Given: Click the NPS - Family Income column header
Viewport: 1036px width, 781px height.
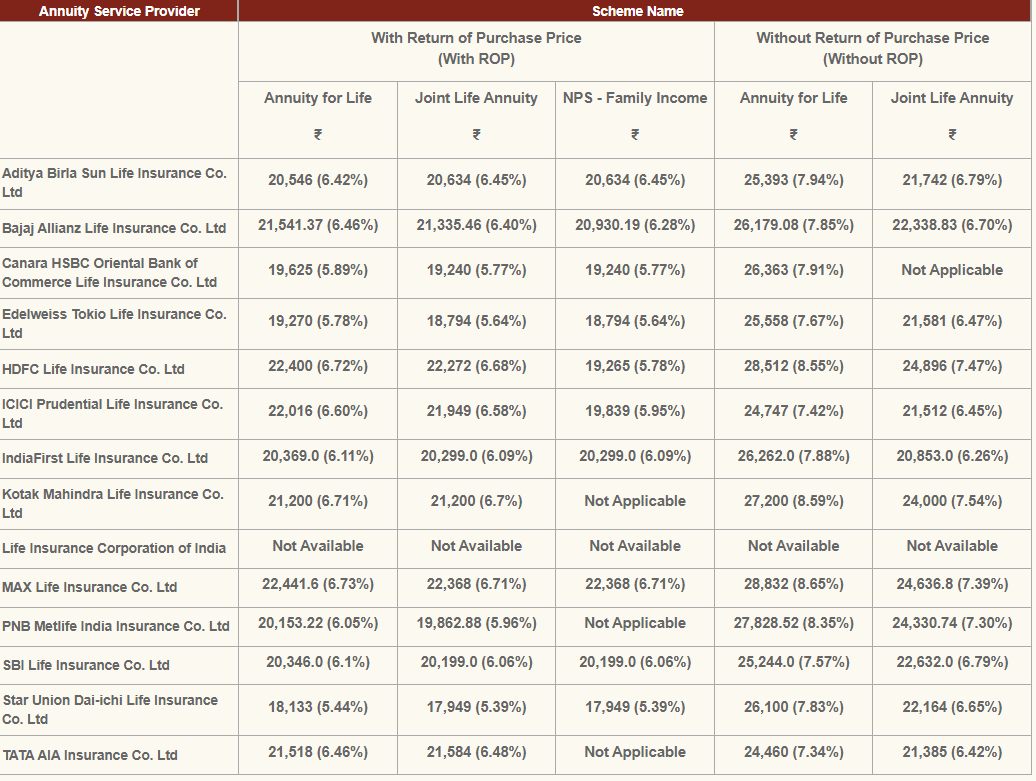Looking at the screenshot, I should 635,98.
